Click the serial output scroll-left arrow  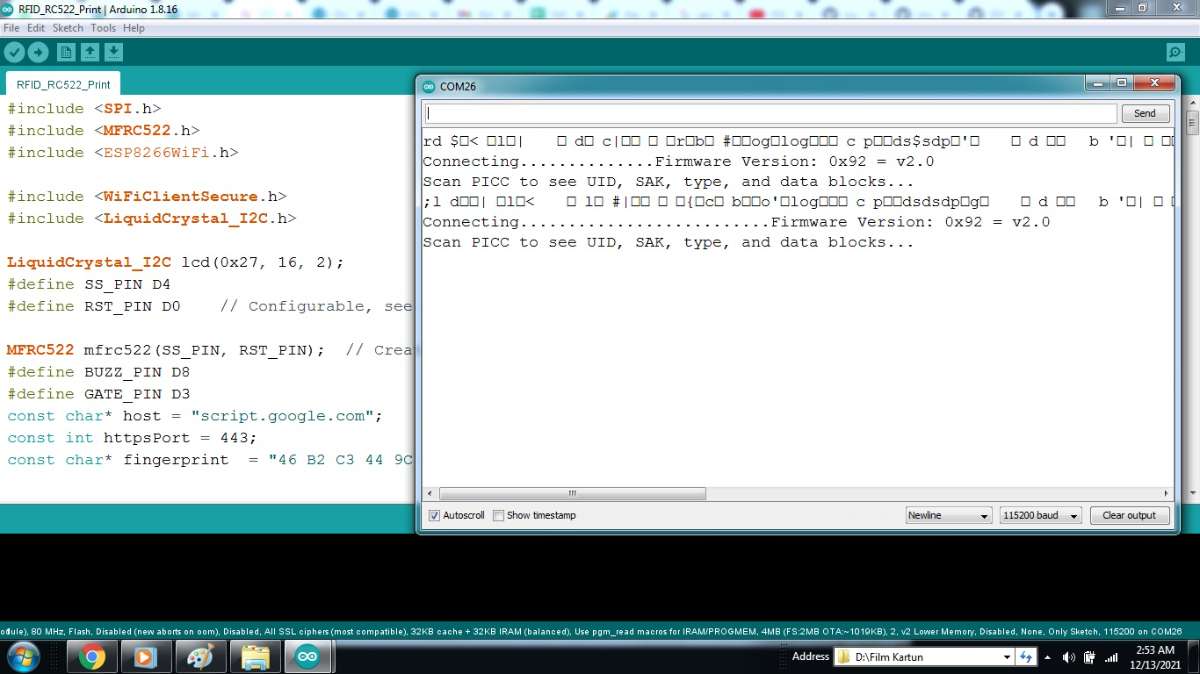(x=430, y=494)
